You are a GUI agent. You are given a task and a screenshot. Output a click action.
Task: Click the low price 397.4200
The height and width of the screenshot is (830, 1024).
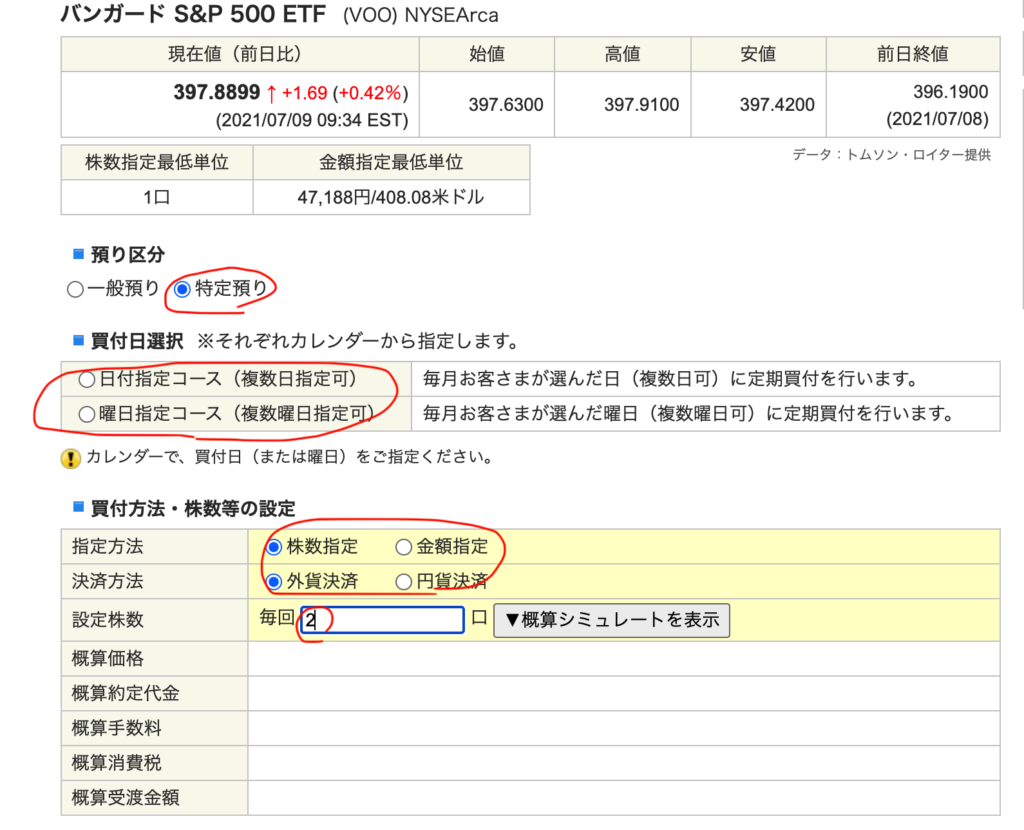[777, 104]
